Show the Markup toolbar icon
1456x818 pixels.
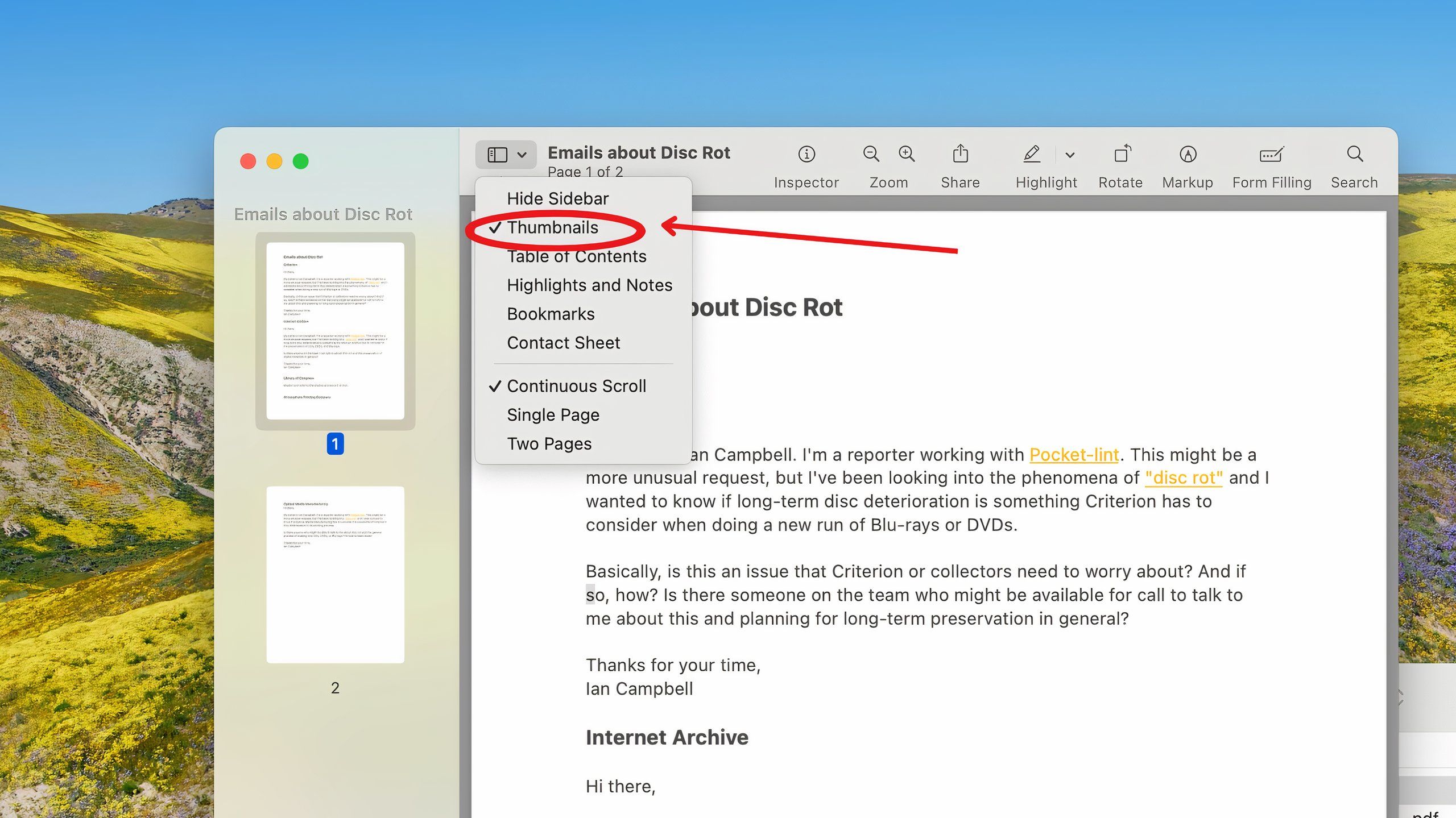pos(1188,154)
